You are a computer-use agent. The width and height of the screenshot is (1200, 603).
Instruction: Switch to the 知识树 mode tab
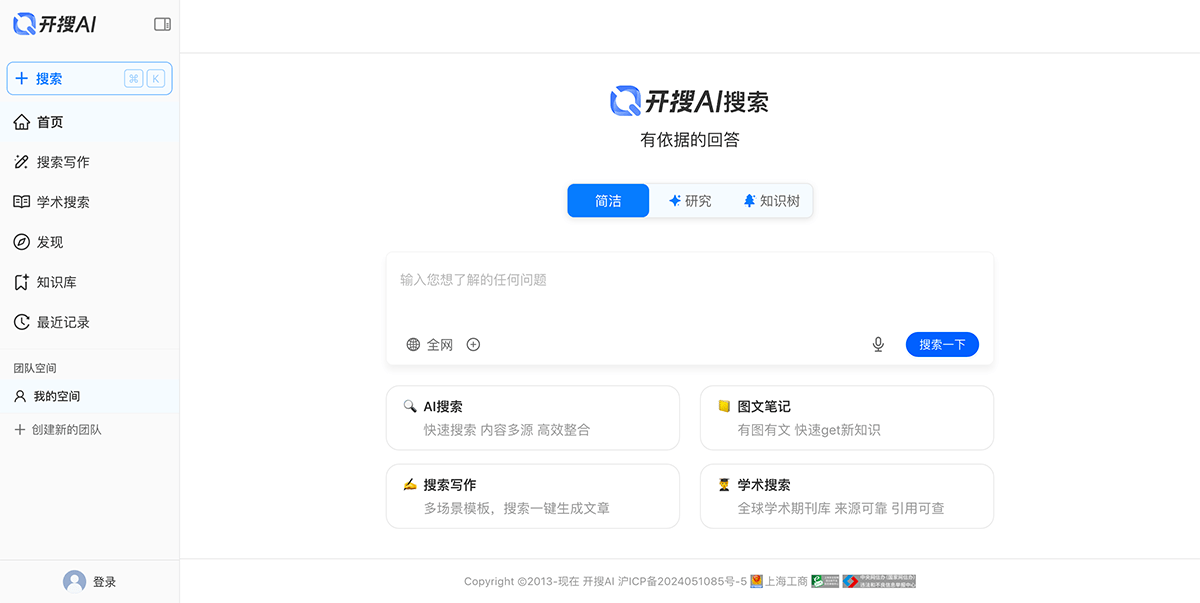click(771, 201)
